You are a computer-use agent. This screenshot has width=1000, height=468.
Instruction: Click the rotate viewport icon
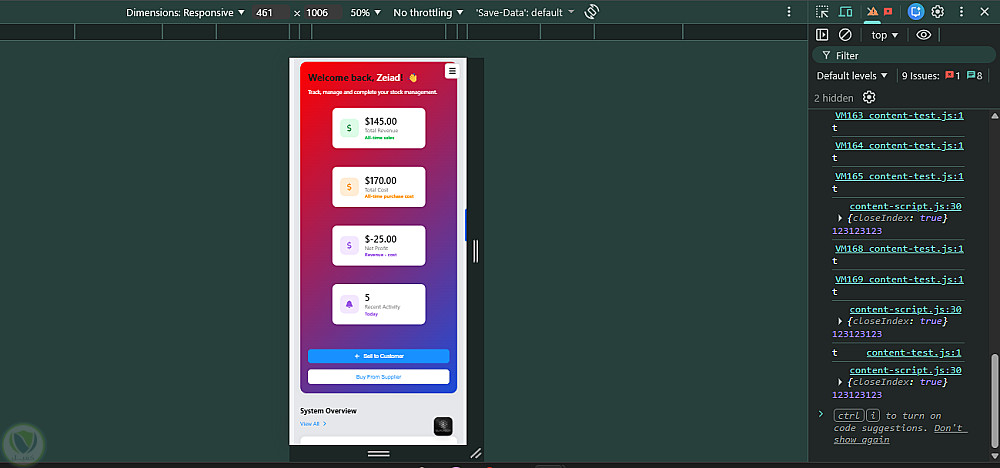tap(592, 12)
